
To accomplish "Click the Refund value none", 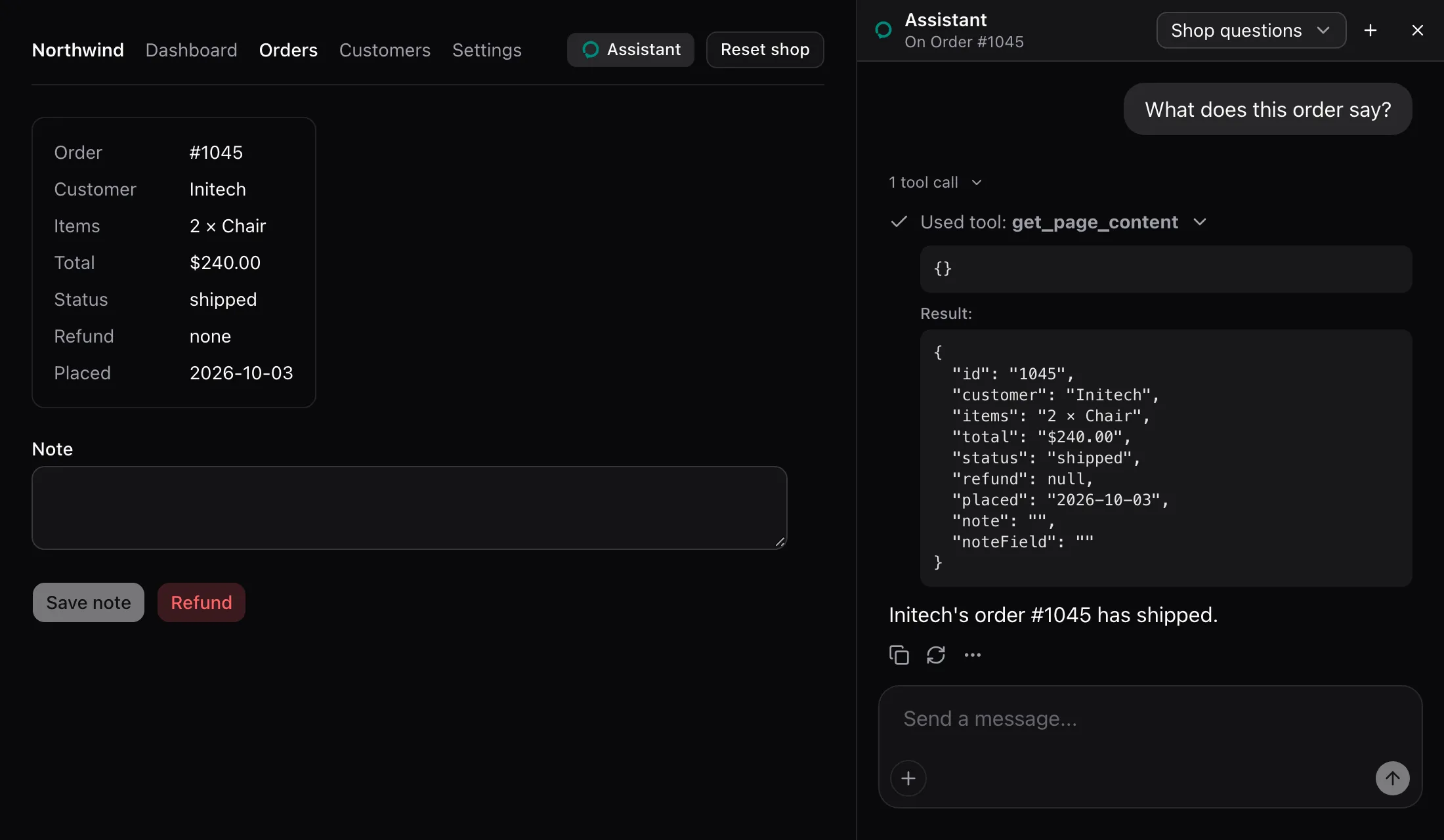I will [210, 336].
